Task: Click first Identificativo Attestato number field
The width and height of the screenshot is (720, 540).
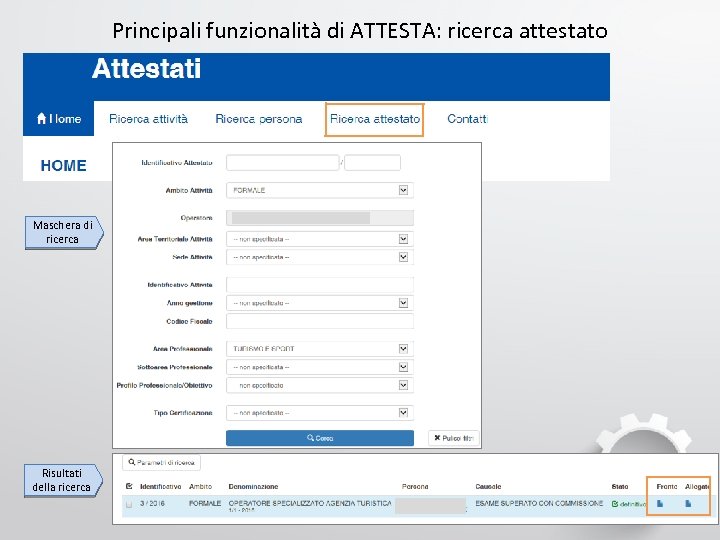Action: 282,163
